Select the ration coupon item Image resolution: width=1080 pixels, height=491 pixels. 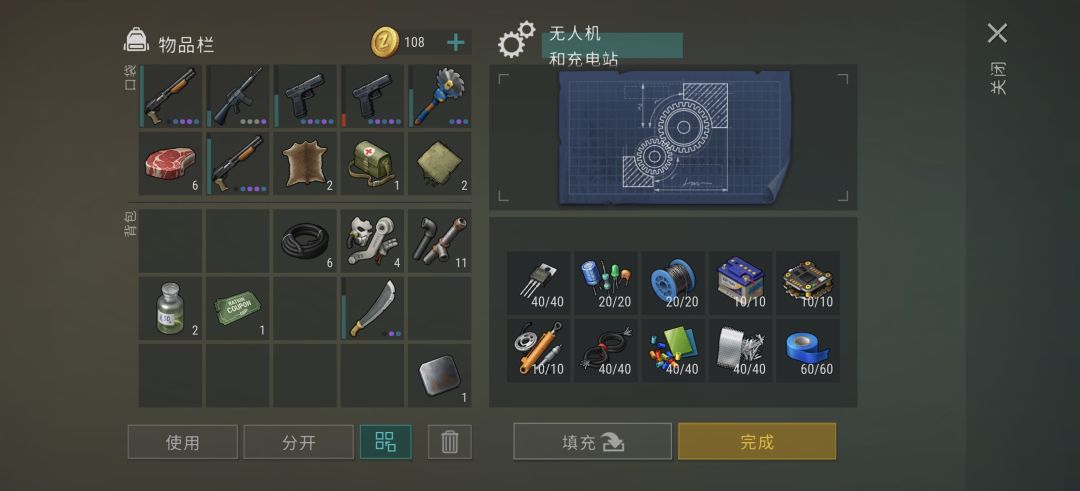tap(238, 309)
